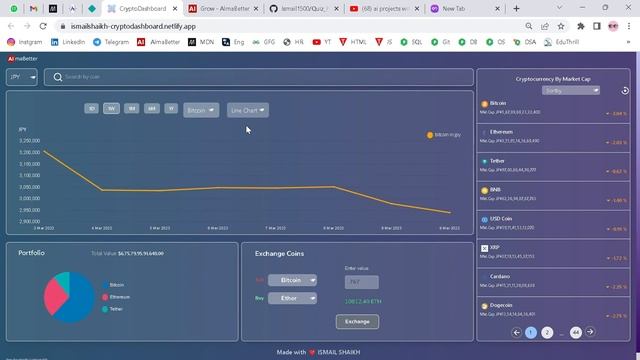Screen dimensions: 640x360
Task: Click the Exchange button
Action: (357, 322)
